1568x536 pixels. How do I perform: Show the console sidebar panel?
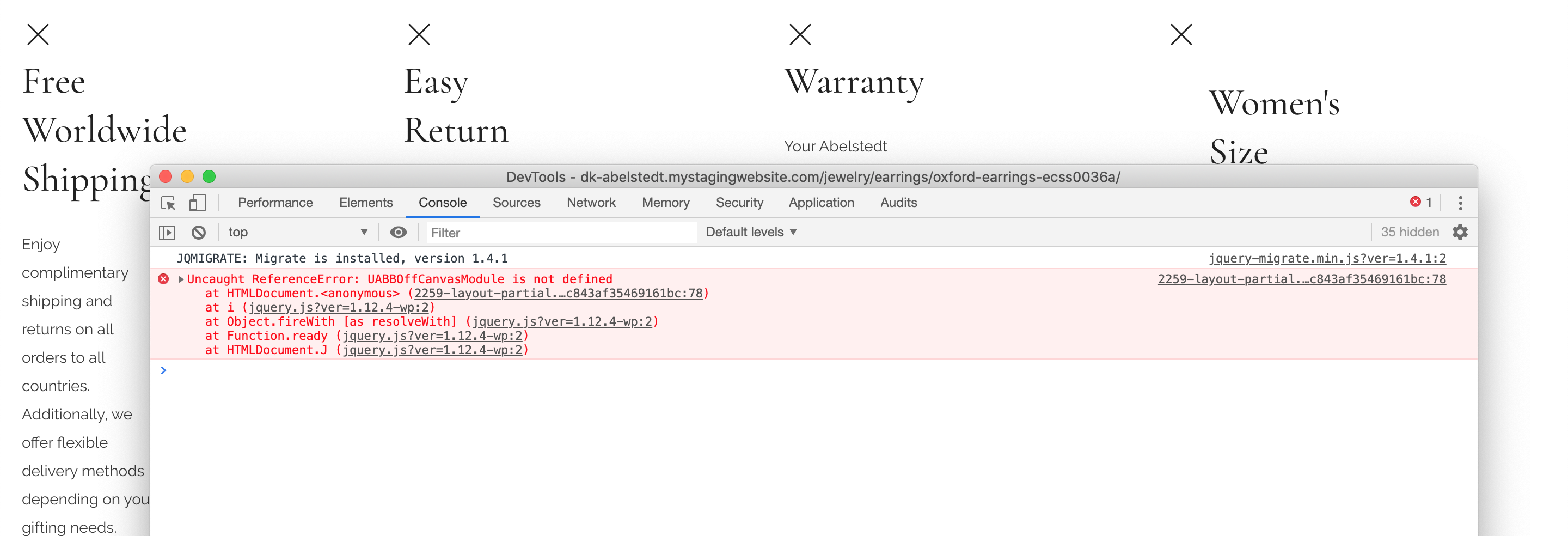(167, 232)
